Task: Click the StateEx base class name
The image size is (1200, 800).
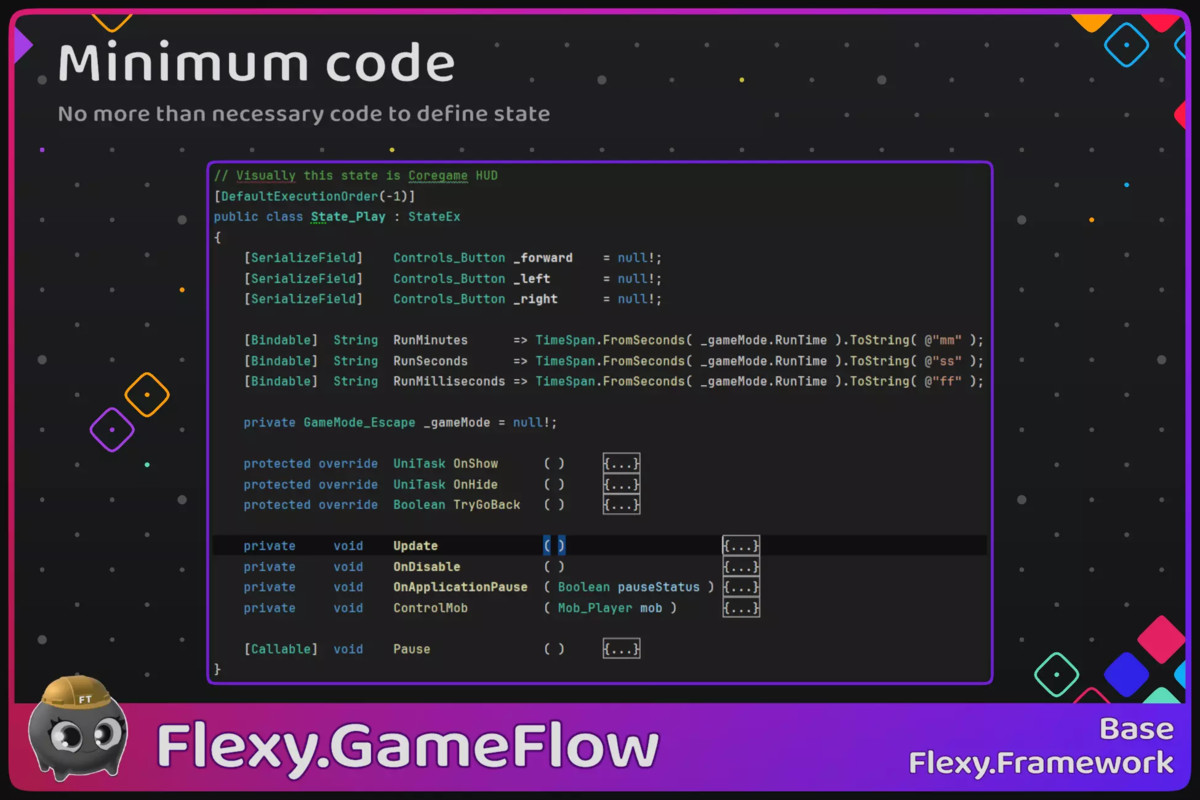Action: pos(434,217)
